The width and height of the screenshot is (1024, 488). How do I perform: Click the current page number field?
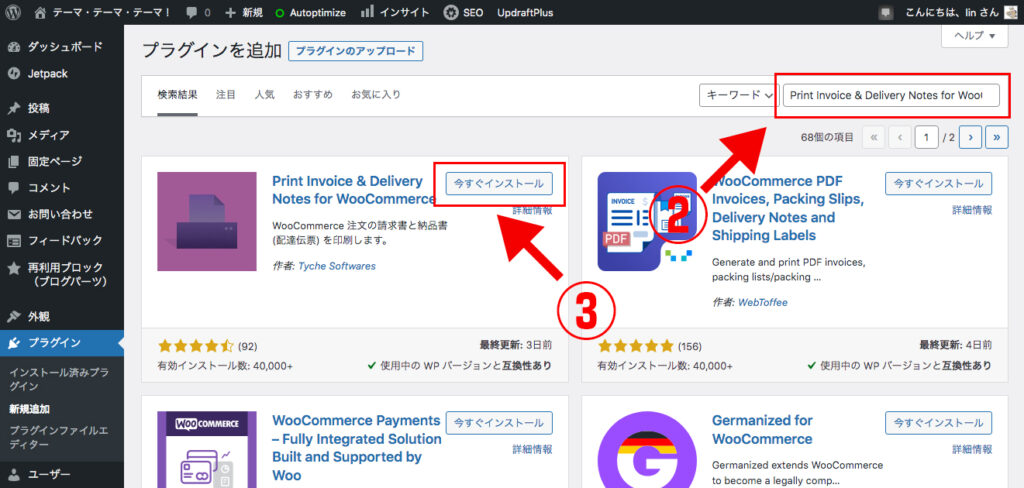[926, 137]
